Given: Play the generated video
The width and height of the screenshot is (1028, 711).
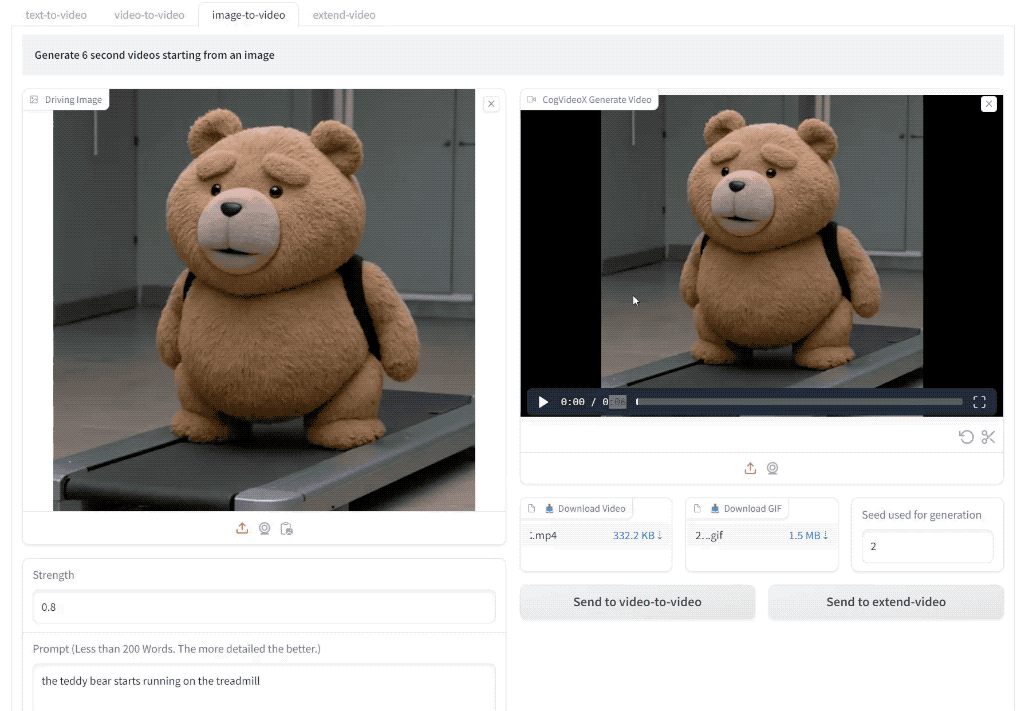Looking at the screenshot, I should (x=543, y=402).
